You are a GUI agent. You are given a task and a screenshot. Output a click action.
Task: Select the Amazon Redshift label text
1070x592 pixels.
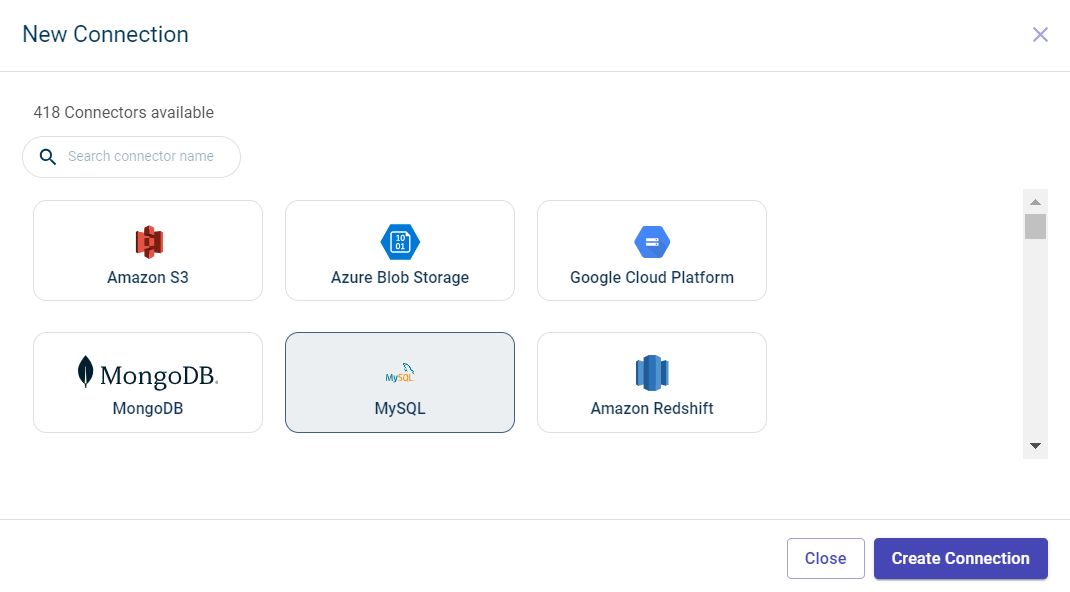tap(652, 409)
